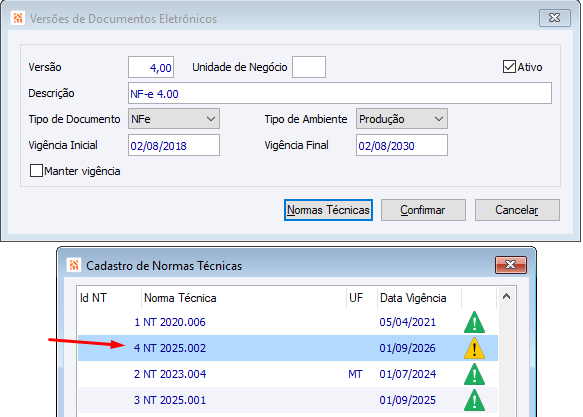Image resolution: width=583 pixels, height=417 pixels.
Task: Click yellow warning icon for NT 2025.002
Action: pyautogui.click(x=474, y=348)
